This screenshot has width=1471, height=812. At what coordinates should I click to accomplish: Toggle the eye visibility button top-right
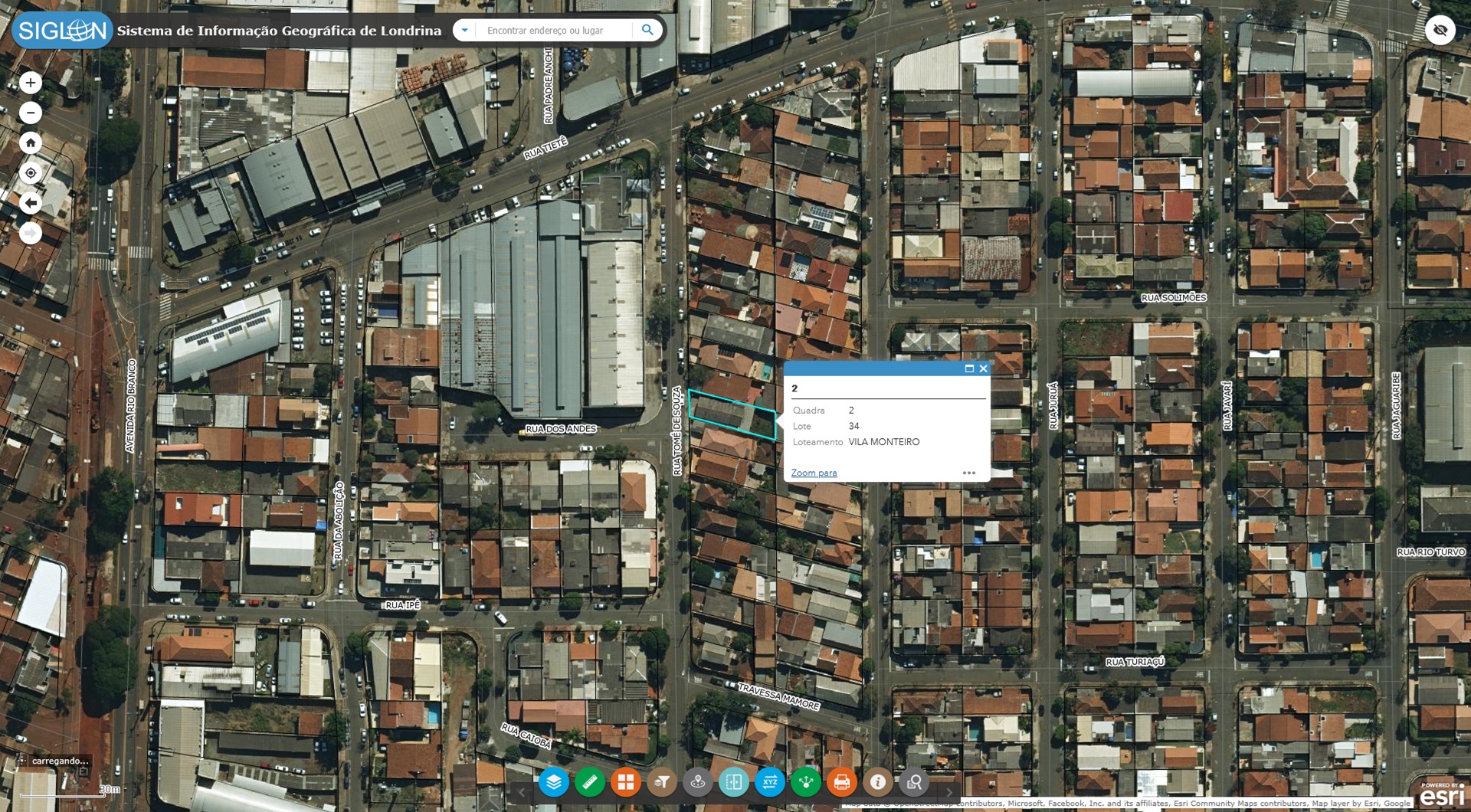[x=1440, y=31]
